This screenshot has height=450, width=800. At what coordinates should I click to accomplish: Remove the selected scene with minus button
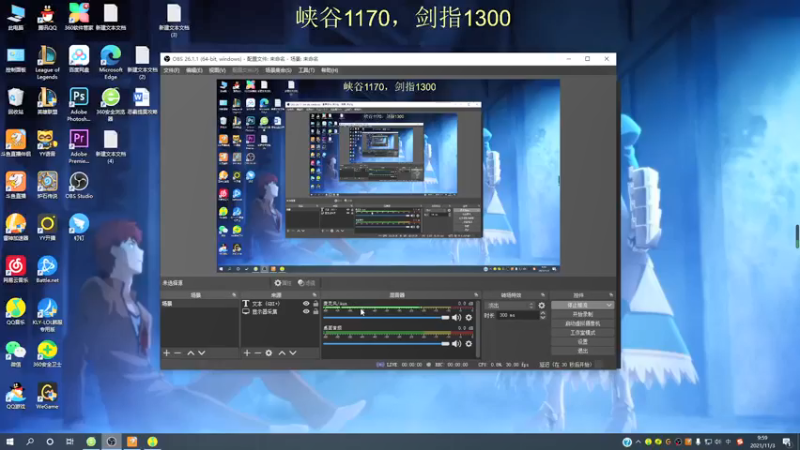178,353
